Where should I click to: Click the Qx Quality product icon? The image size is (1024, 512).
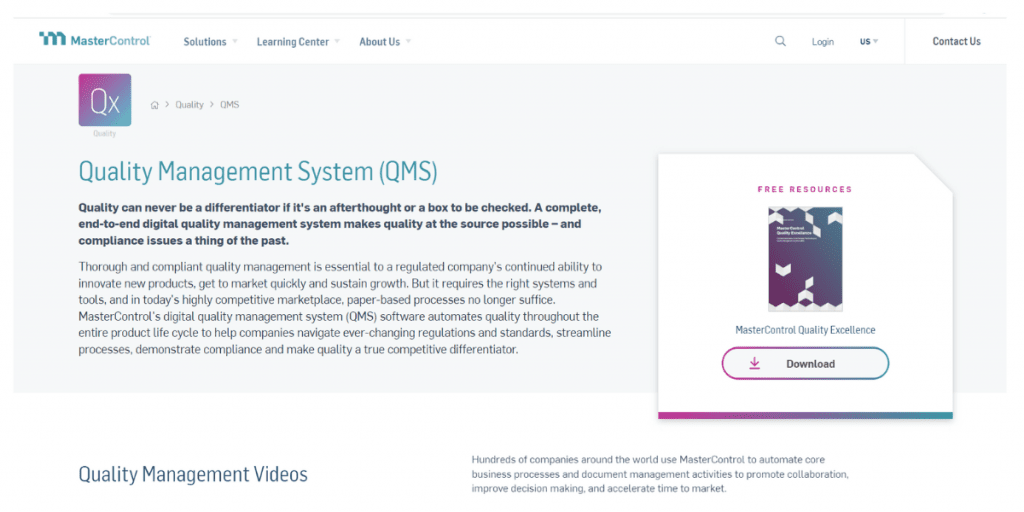point(104,100)
